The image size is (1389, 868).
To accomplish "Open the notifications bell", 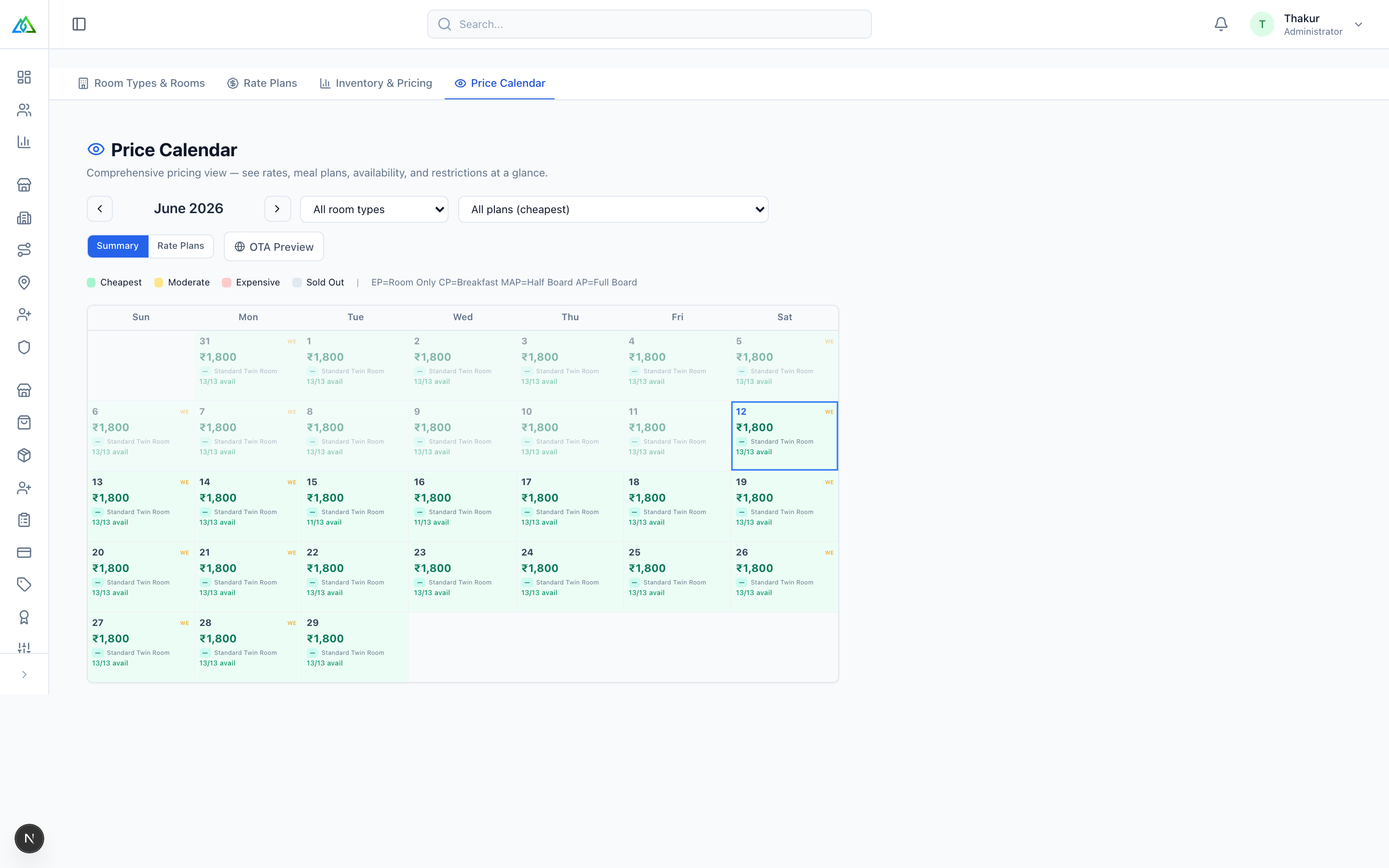I will [1221, 24].
